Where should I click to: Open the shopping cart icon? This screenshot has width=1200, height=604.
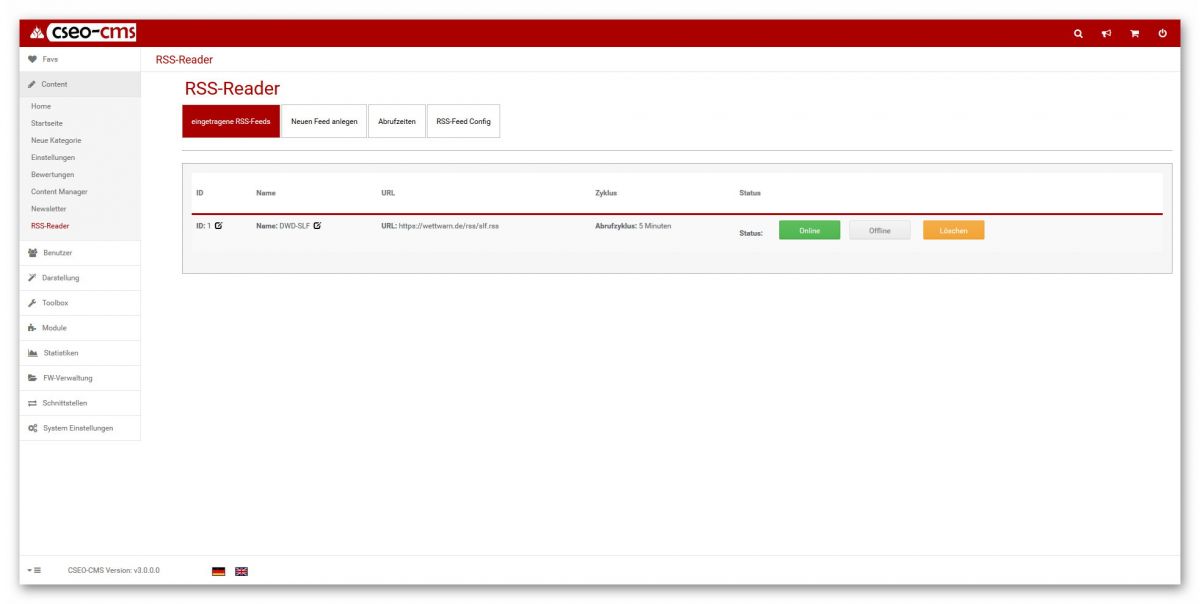[x=1135, y=34]
